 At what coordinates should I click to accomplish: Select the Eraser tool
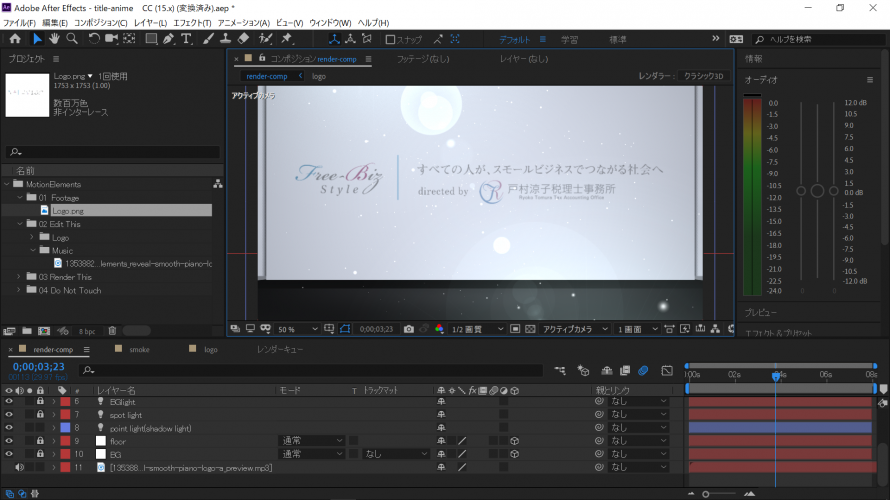(x=244, y=39)
